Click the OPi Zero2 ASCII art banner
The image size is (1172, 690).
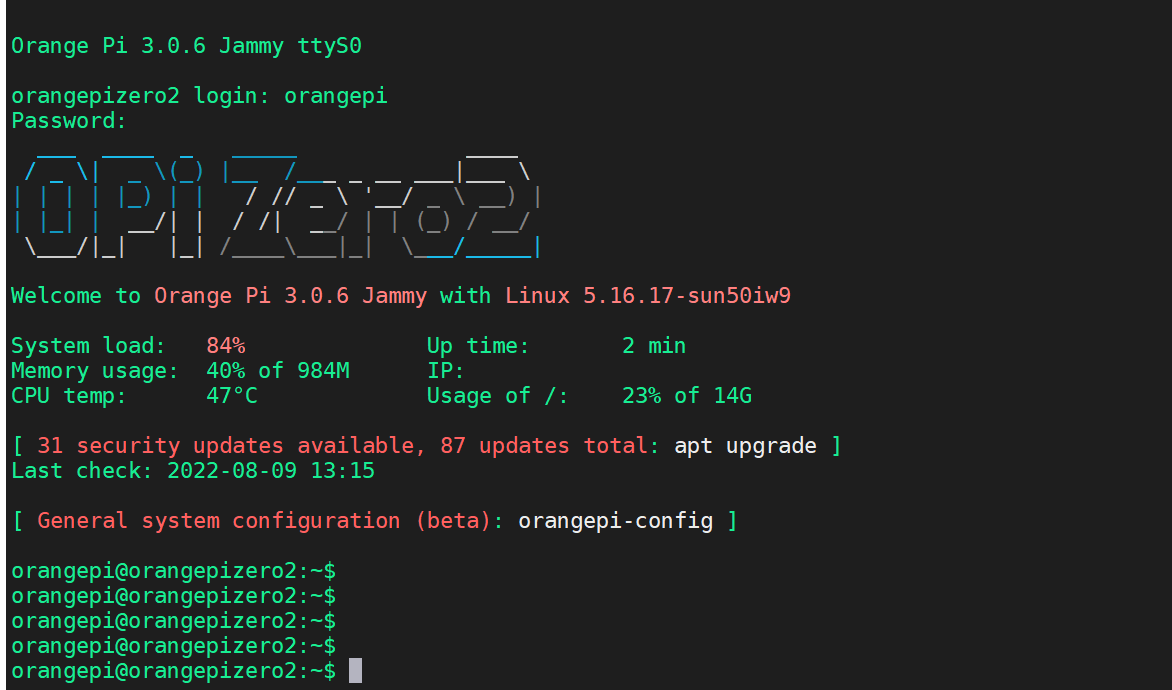(x=277, y=204)
